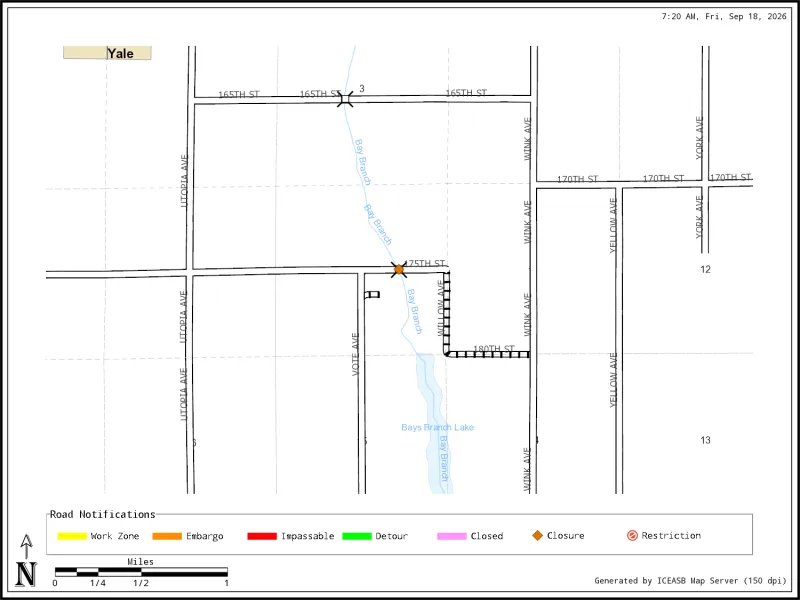Click the Miles scale label

pyautogui.click(x=141, y=562)
